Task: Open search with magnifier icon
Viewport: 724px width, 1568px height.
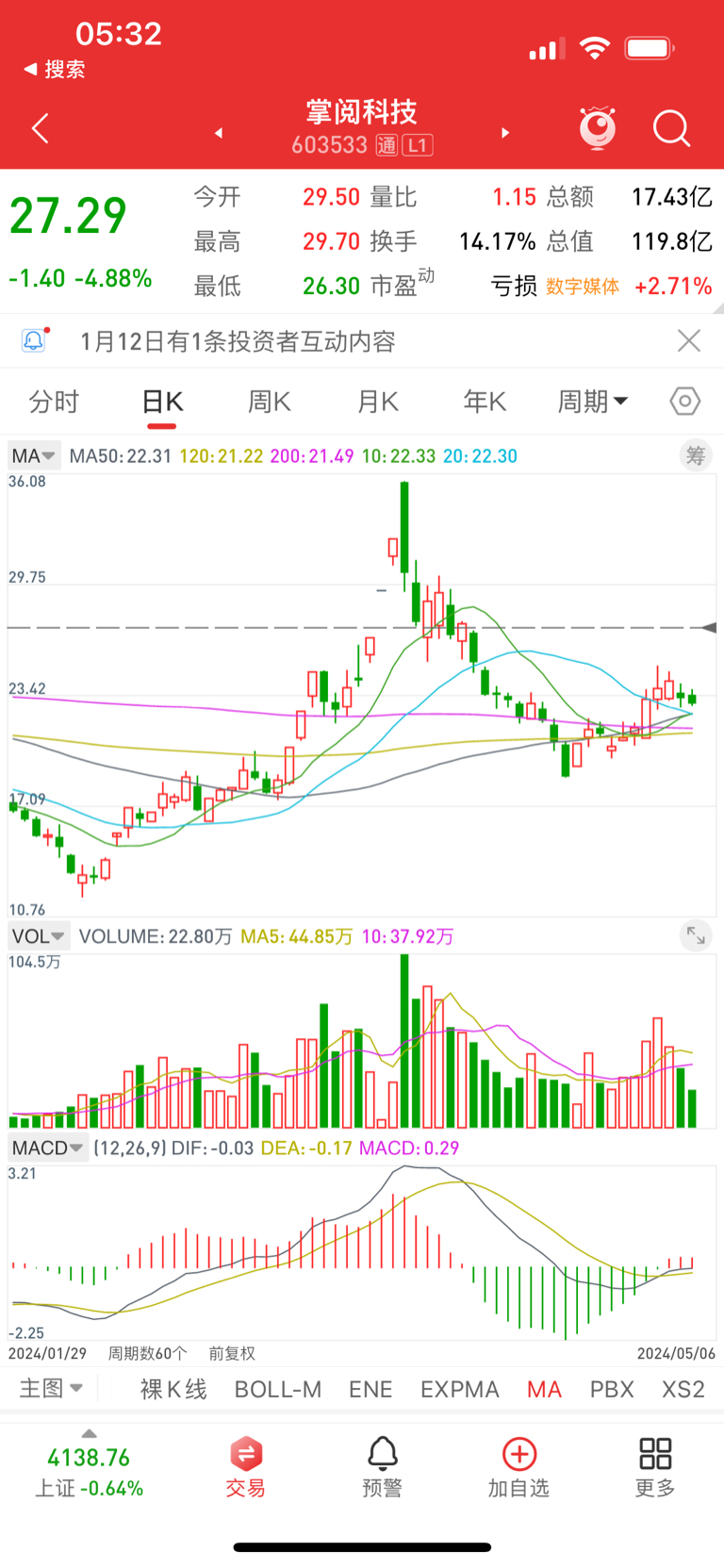Action: pos(672,128)
